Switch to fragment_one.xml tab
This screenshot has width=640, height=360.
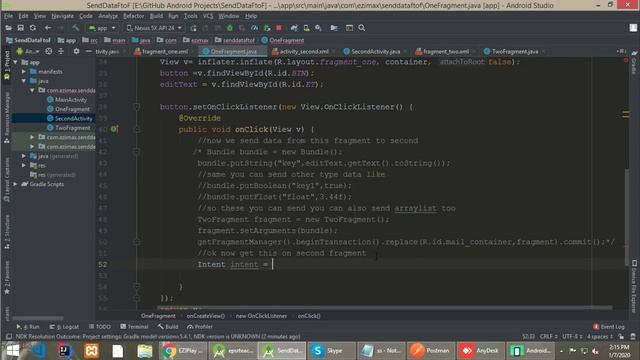coord(161,51)
